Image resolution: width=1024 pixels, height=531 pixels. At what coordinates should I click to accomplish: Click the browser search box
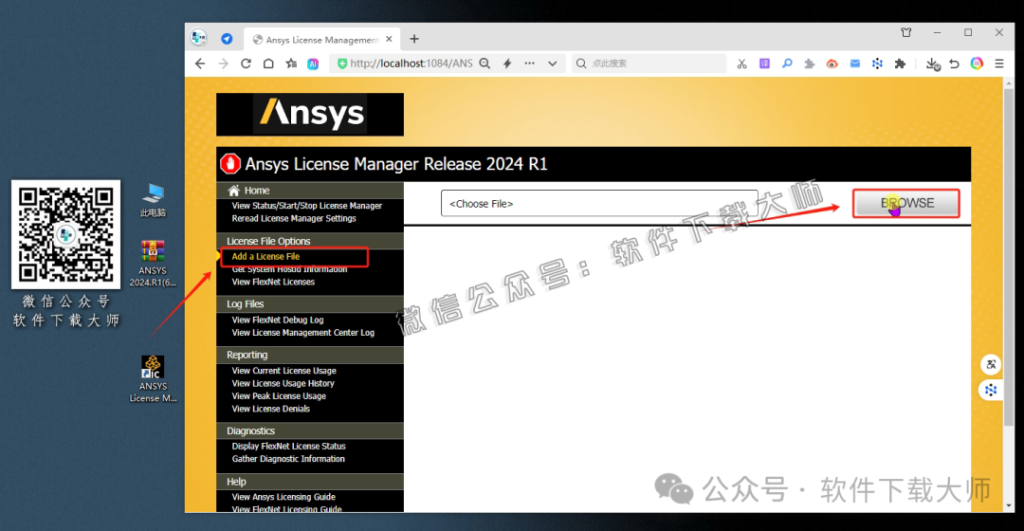[x=648, y=63]
